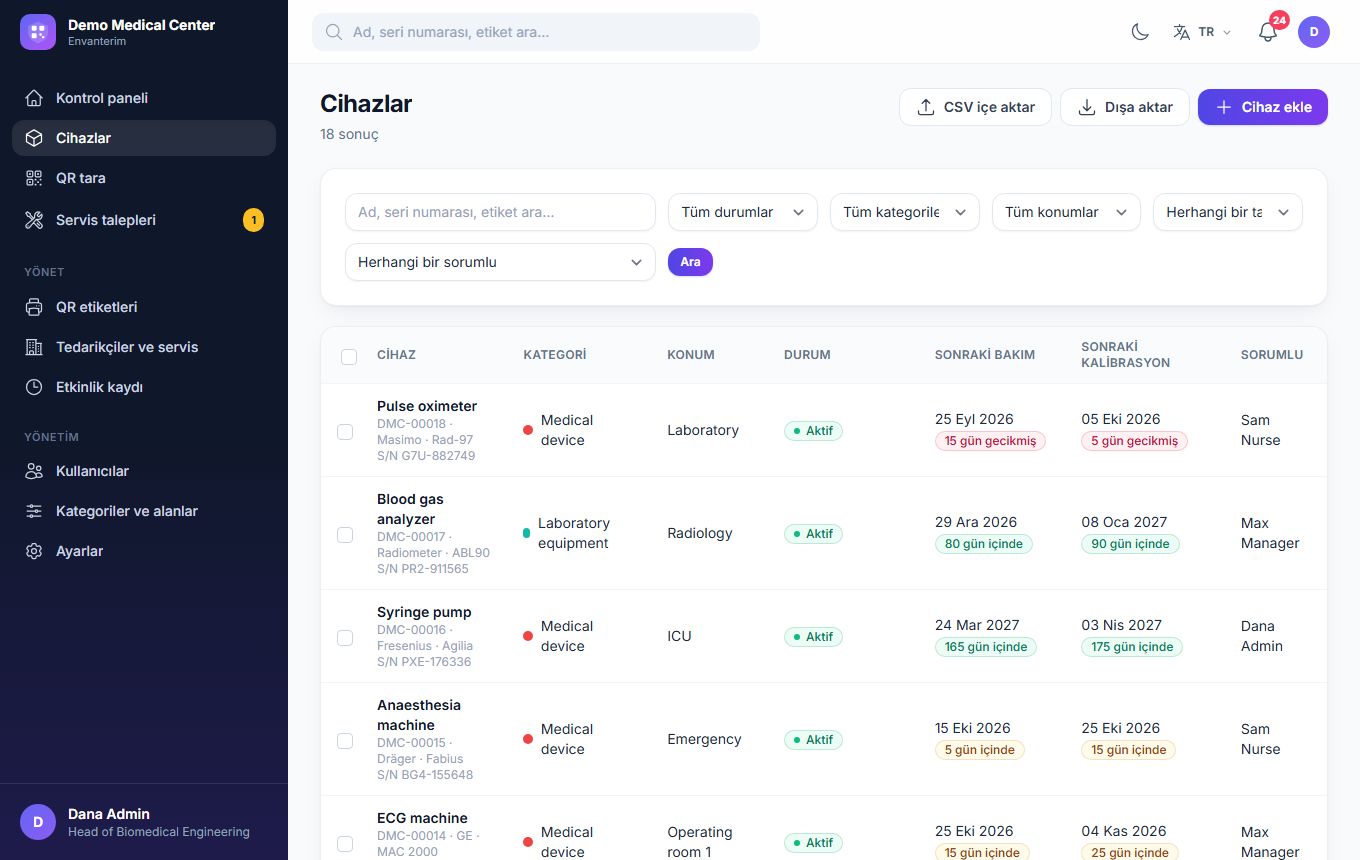This screenshot has height=860, width=1360.
Task: Click the user avatar in top bar
Action: tap(1314, 32)
